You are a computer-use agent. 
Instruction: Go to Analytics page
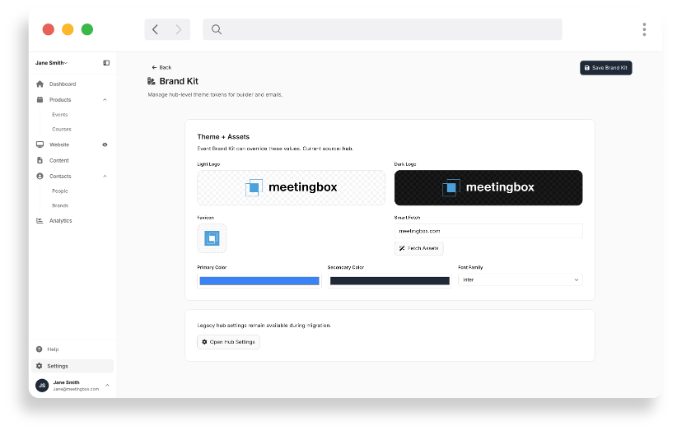(60, 221)
